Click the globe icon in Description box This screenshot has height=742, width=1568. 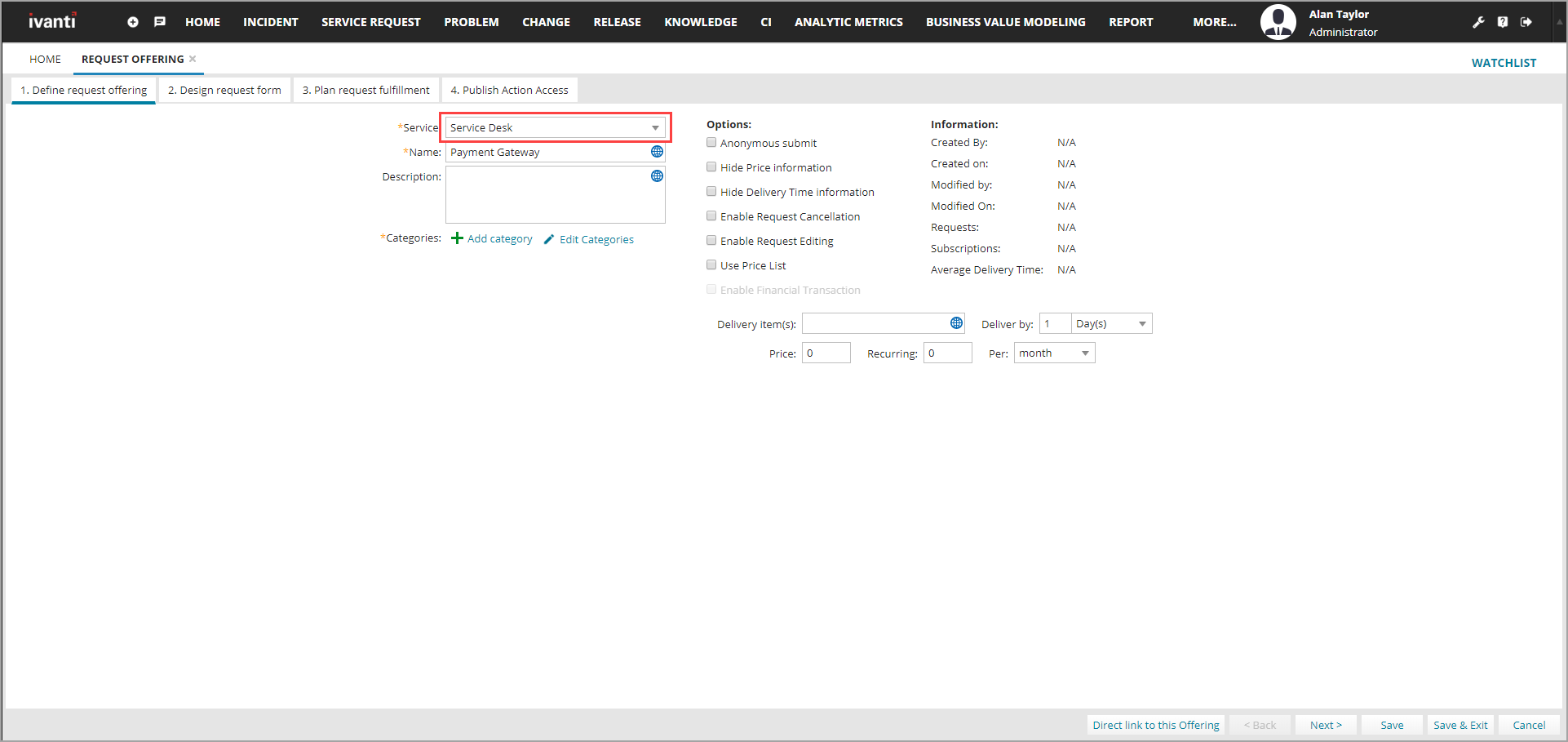pyautogui.click(x=657, y=176)
